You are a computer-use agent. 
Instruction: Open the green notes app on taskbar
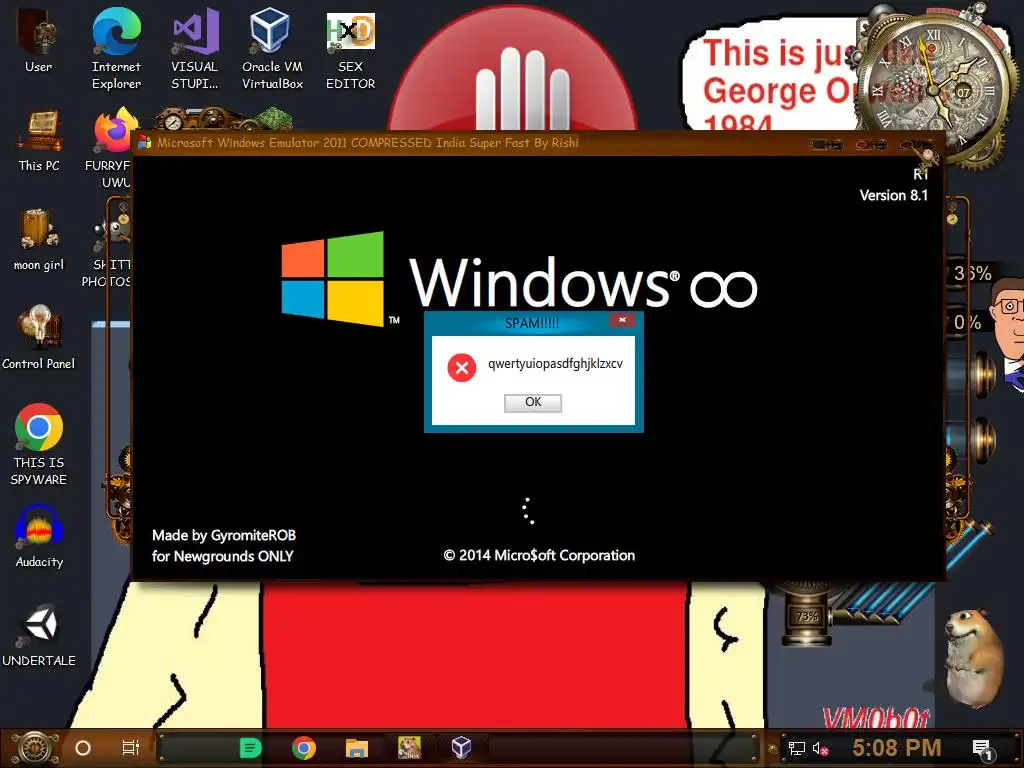[x=250, y=748]
